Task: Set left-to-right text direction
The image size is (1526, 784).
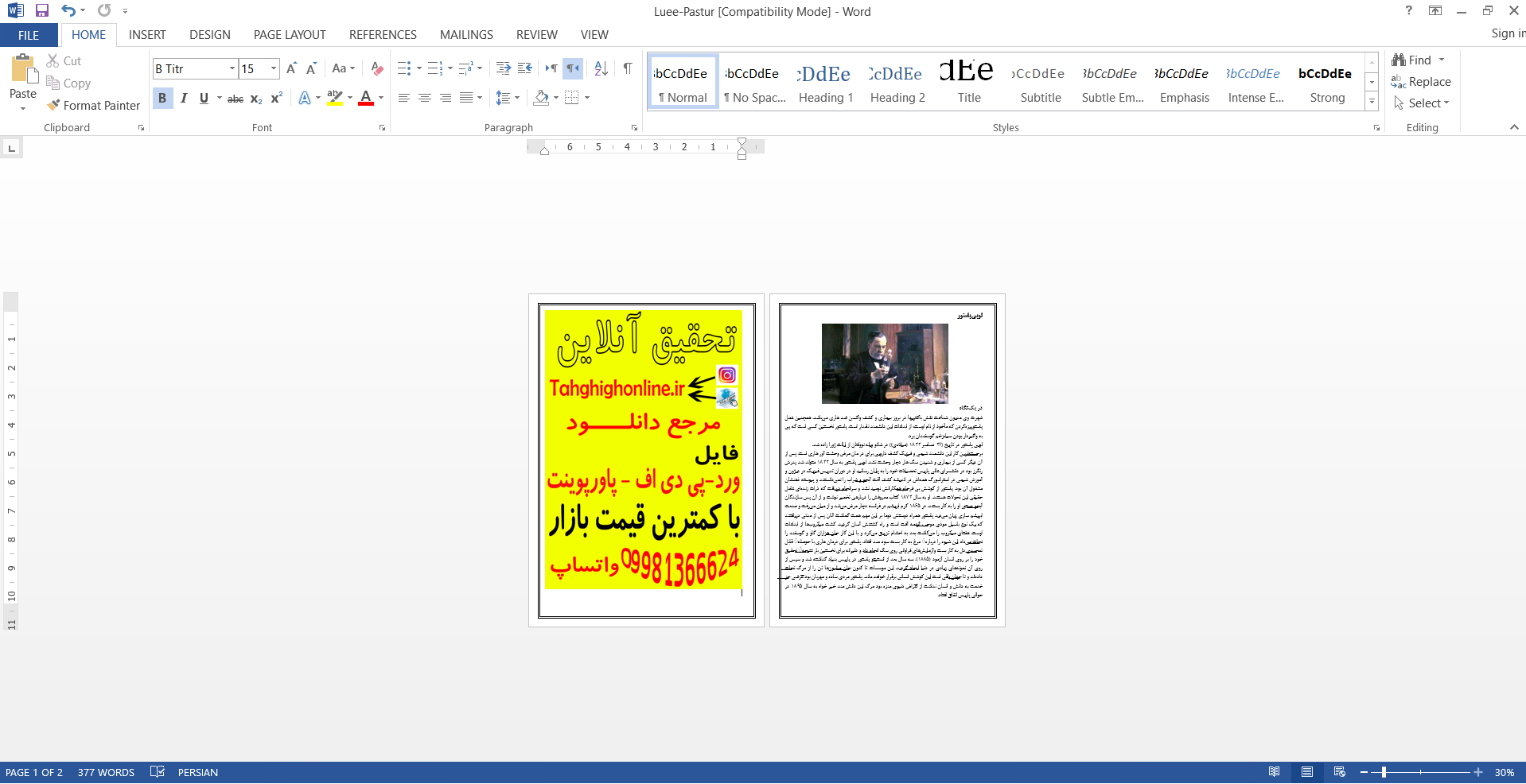Action: point(551,69)
